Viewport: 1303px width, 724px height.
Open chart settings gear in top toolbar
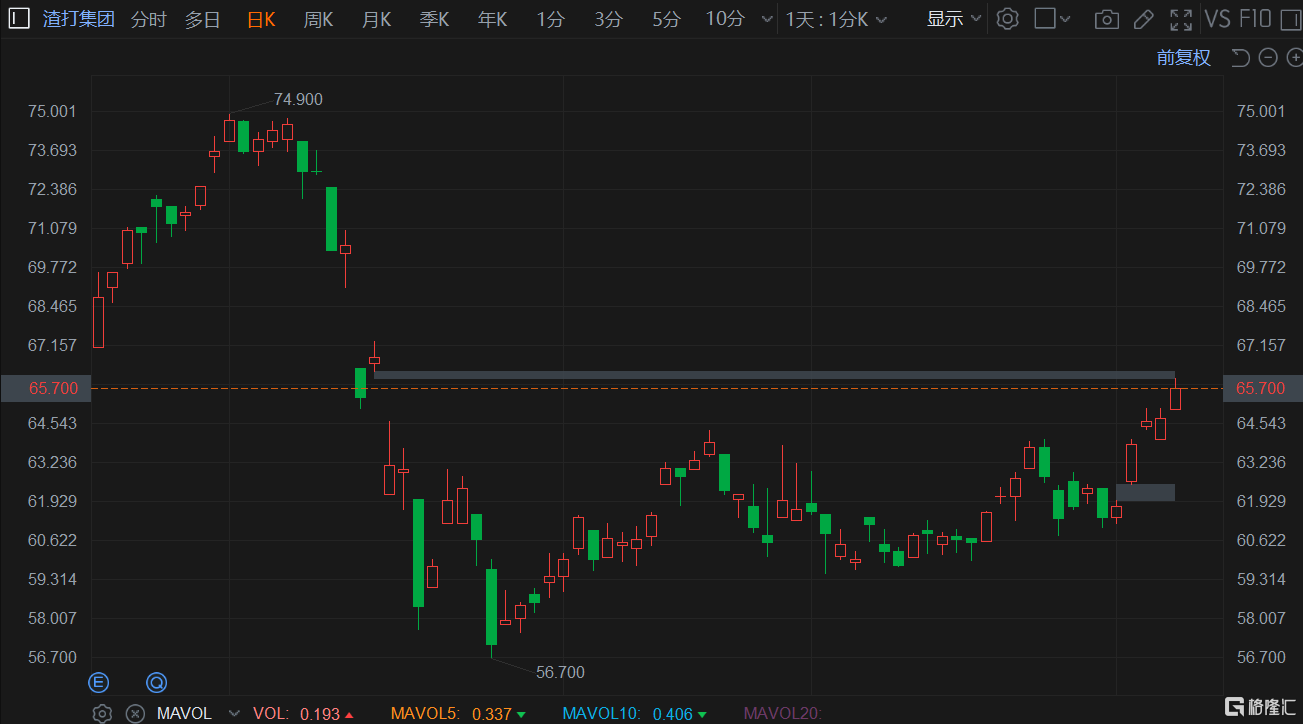(x=1008, y=19)
